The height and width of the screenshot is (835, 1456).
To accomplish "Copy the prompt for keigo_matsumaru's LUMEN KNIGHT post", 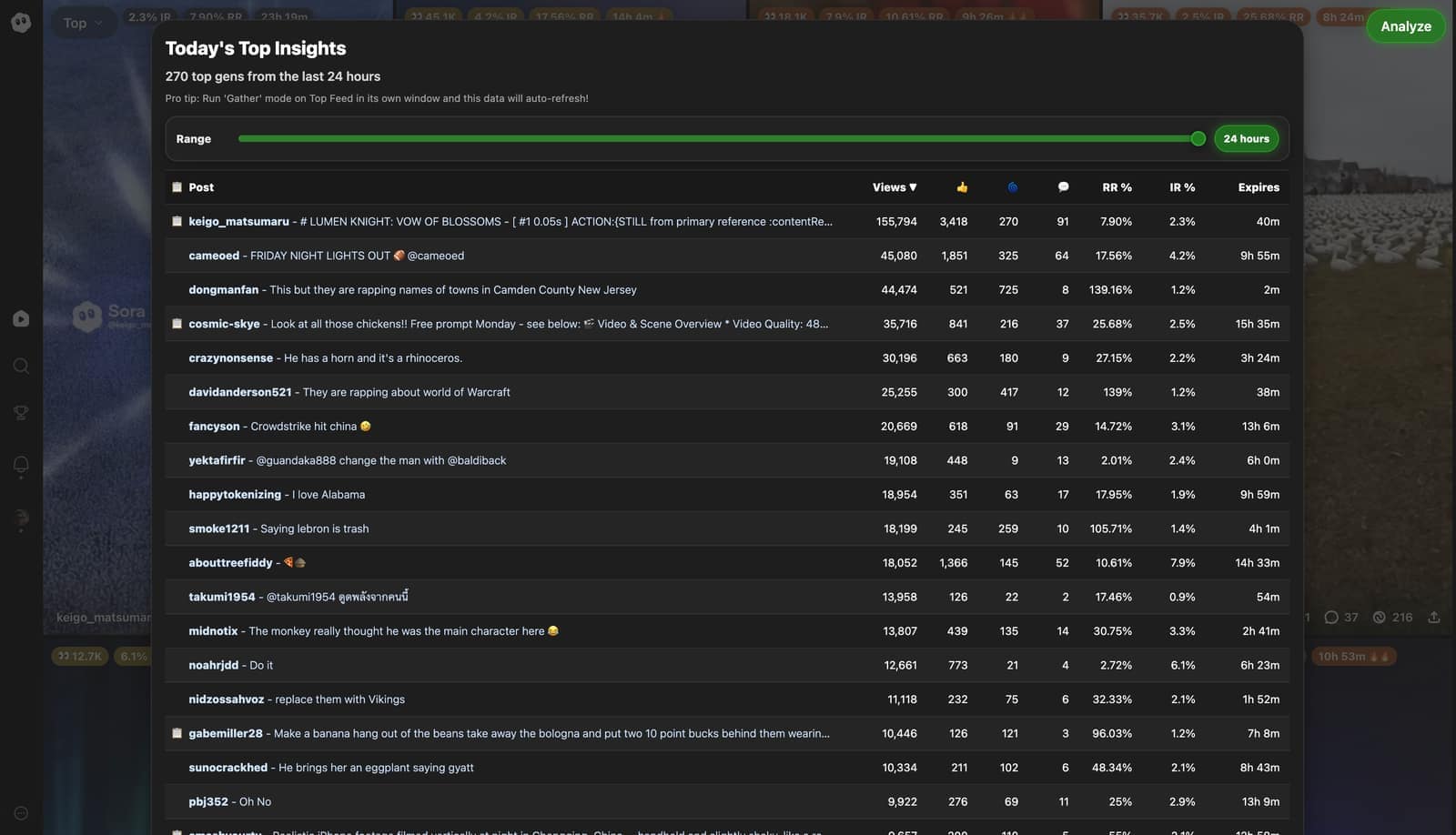I will coord(177,221).
